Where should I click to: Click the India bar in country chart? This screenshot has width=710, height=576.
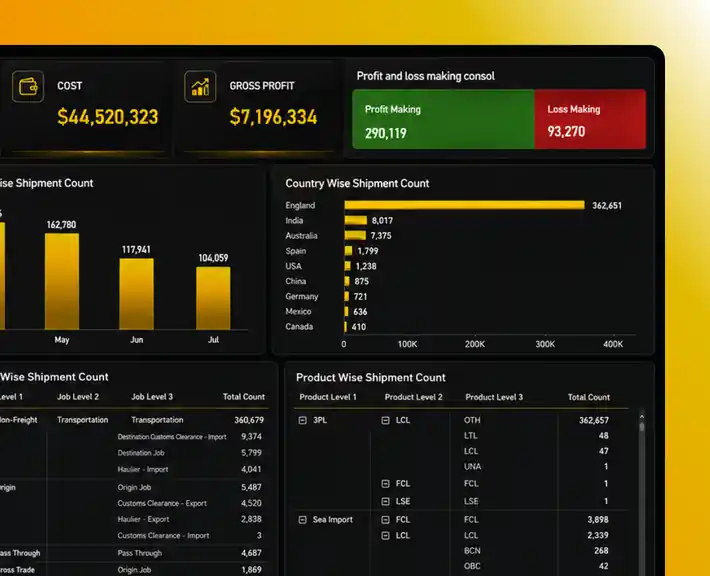point(355,221)
